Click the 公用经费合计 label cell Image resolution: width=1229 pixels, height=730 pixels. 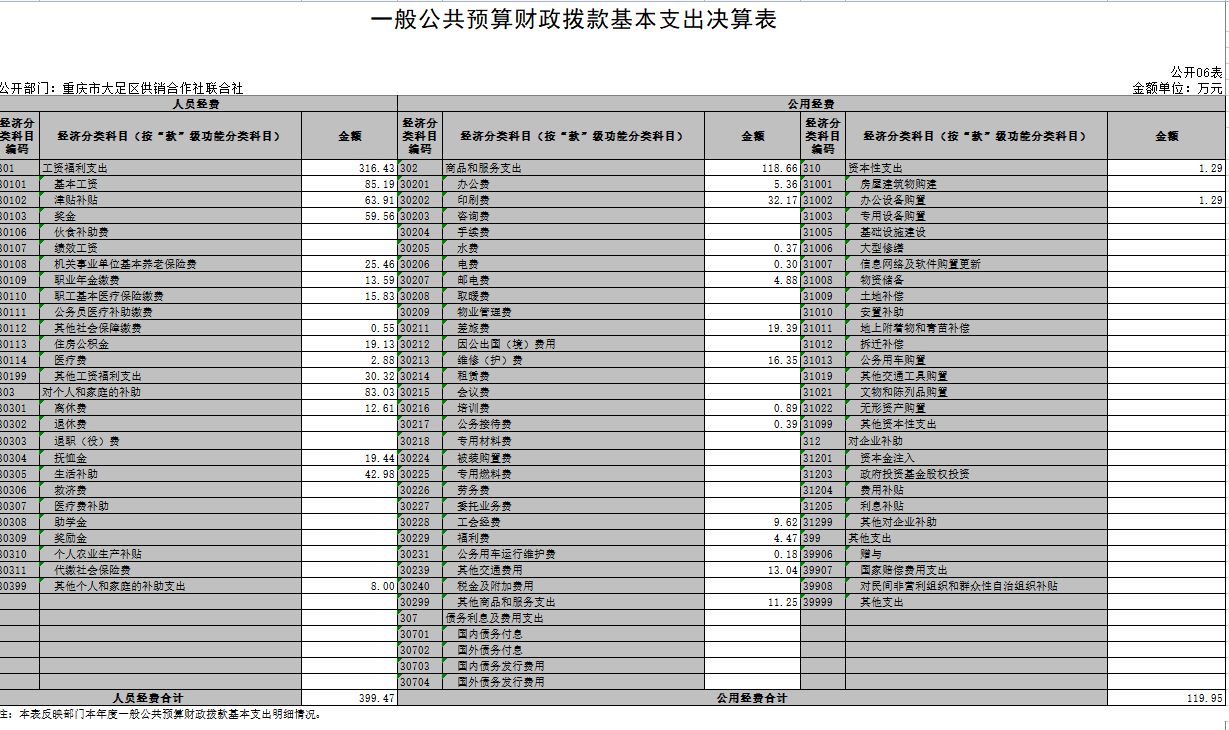pyautogui.click(x=752, y=698)
